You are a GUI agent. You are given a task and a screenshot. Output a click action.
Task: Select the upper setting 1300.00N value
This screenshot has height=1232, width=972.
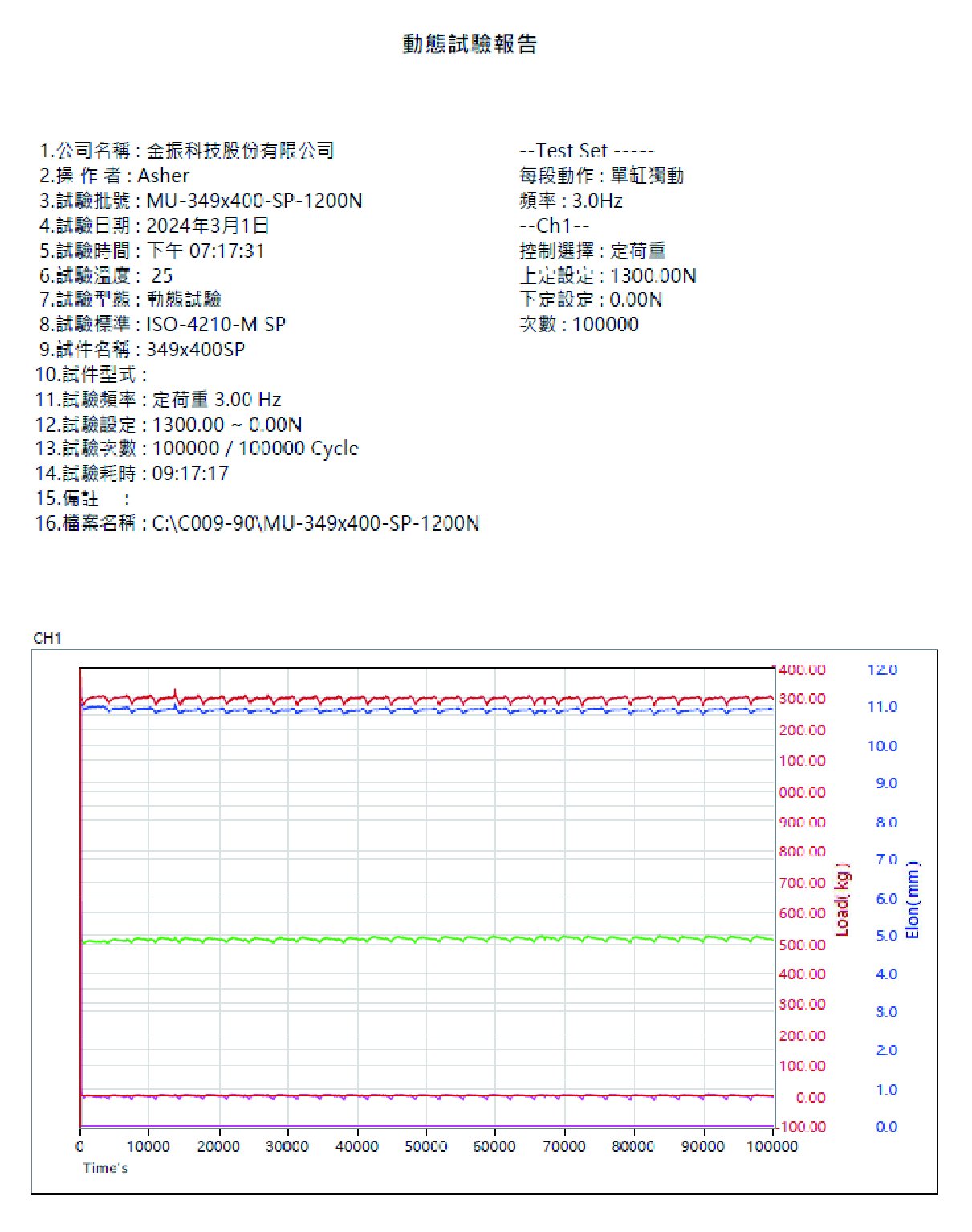pos(653,275)
